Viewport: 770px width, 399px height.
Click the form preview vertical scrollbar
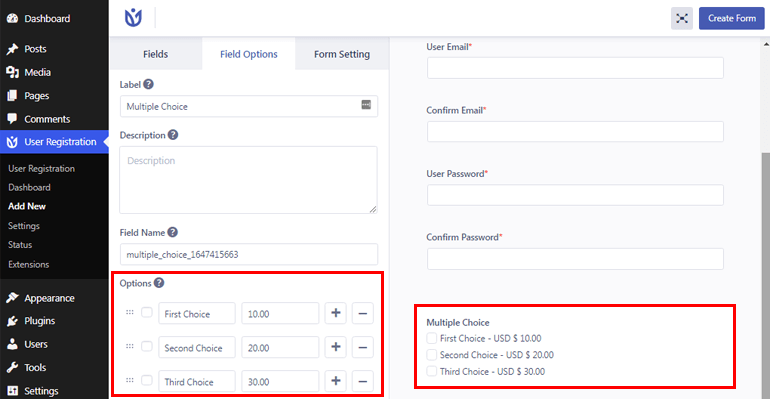(x=766, y=275)
